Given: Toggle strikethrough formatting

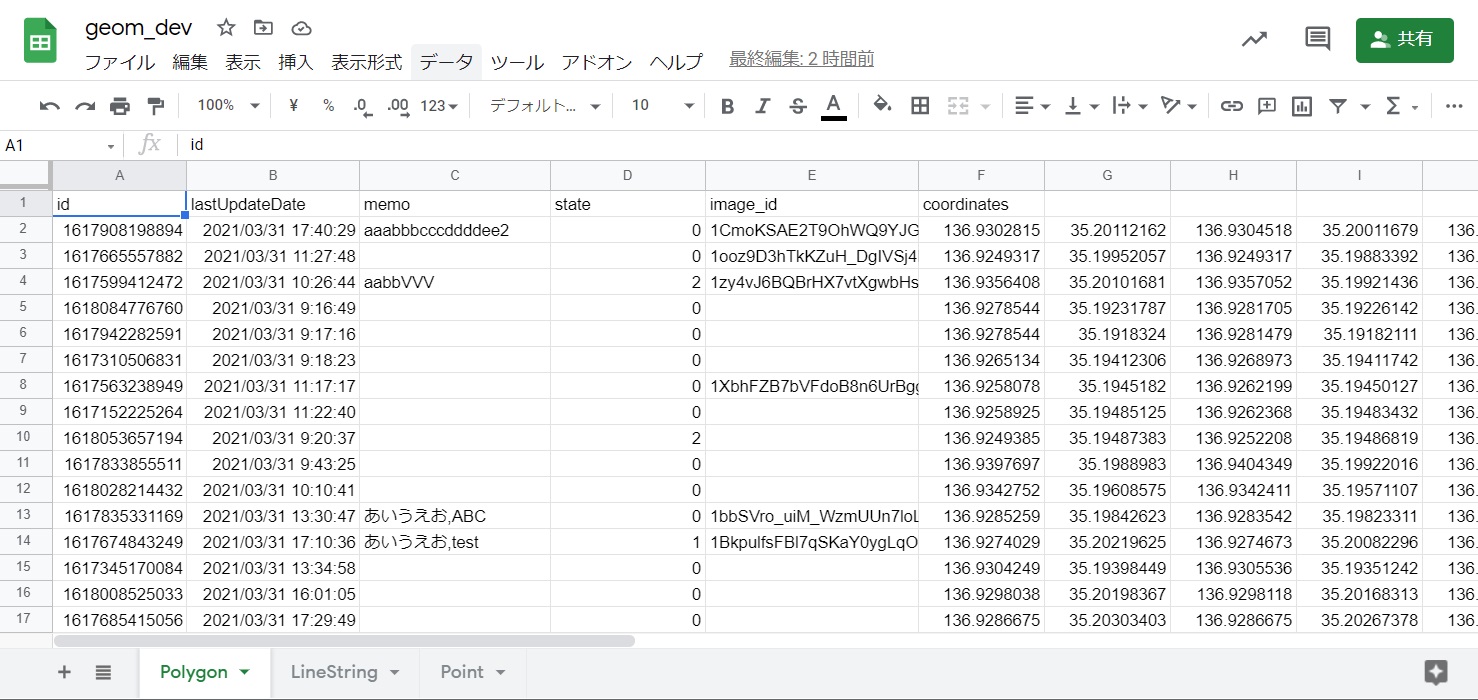Looking at the screenshot, I should tap(797, 106).
